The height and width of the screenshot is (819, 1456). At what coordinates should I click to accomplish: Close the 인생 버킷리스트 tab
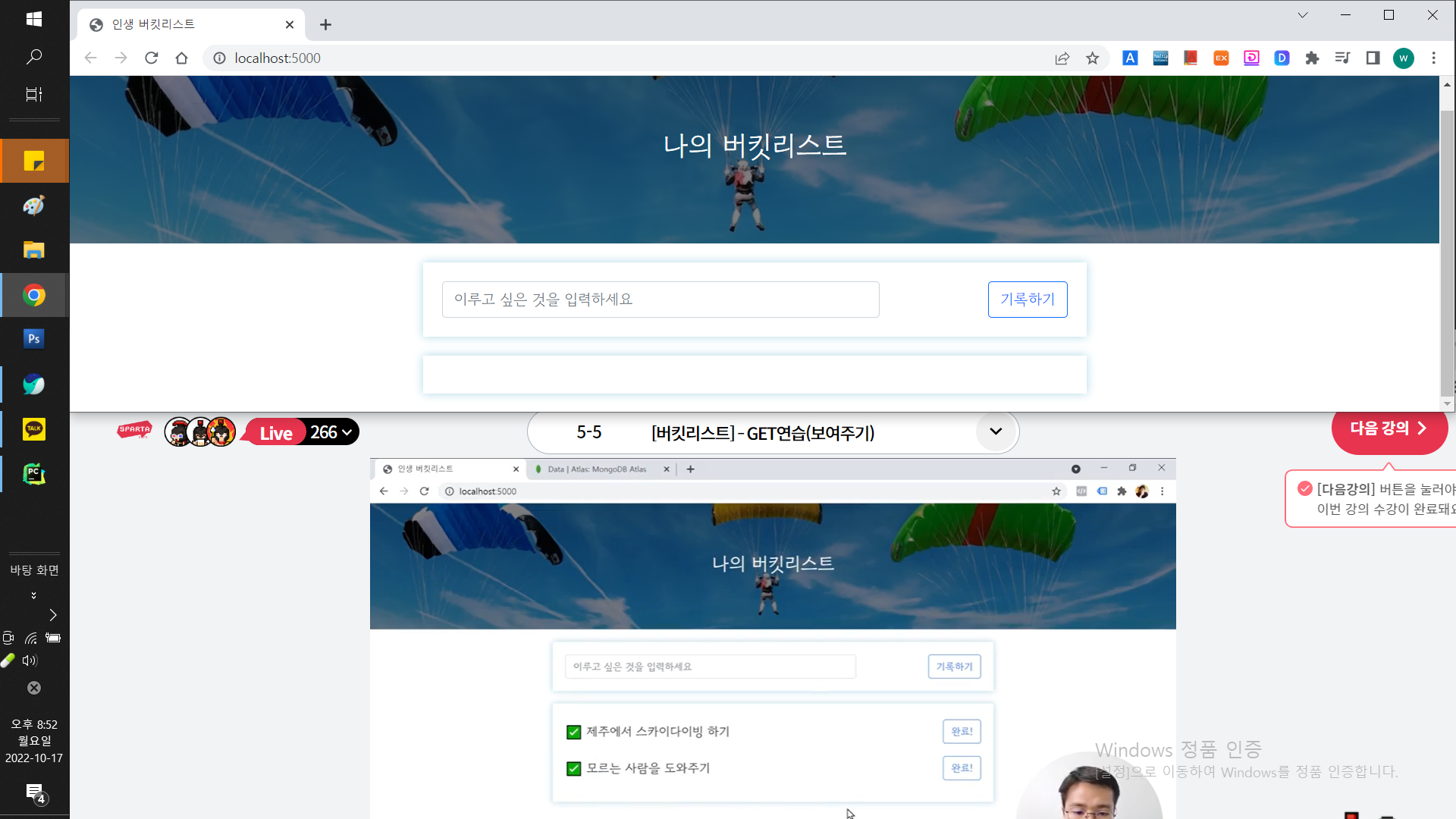click(290, 25)
